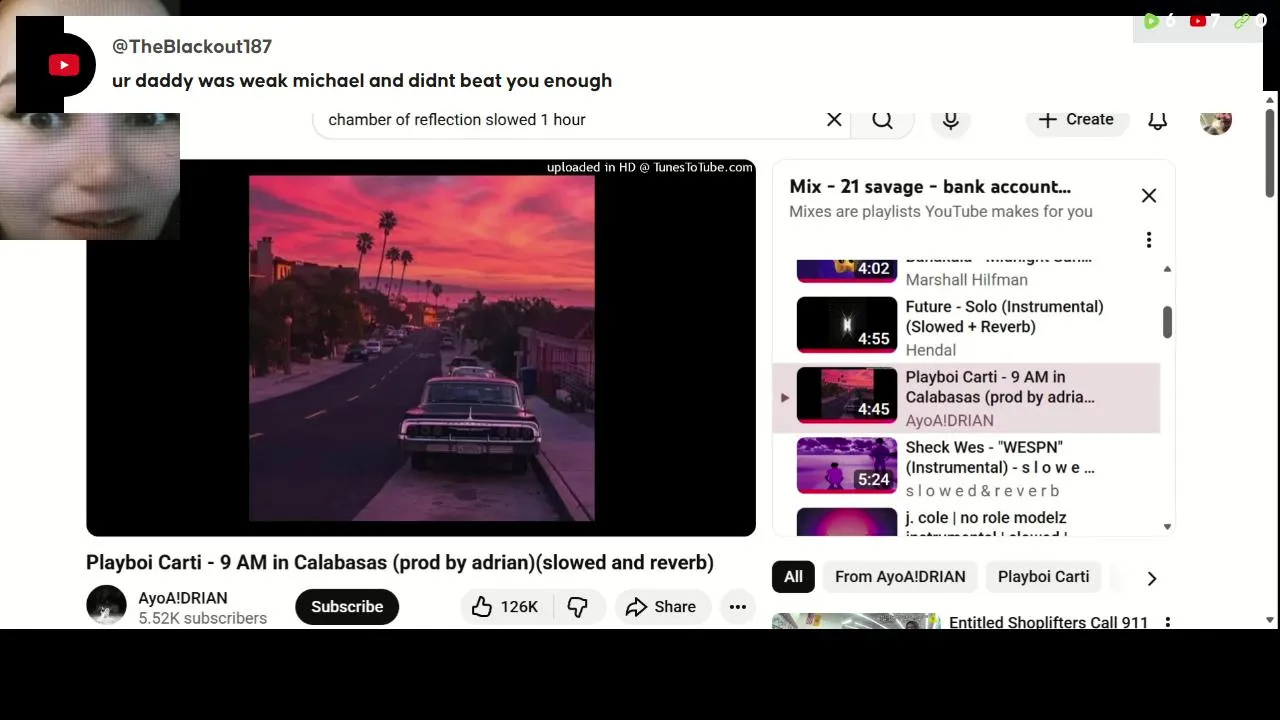This screenshot has height=720, width=1280.
Task: Click @TheBlackout187 comment username
Action: coord(192,46)
